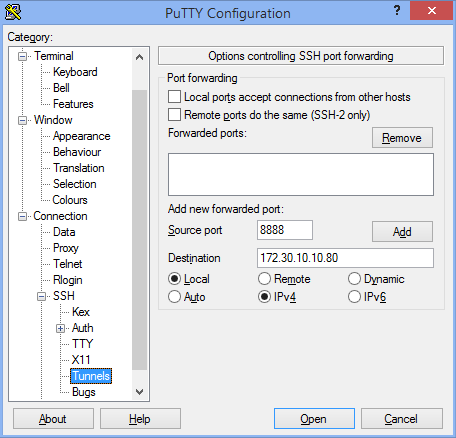Click the category list scroll up arrow

point(140,57)
